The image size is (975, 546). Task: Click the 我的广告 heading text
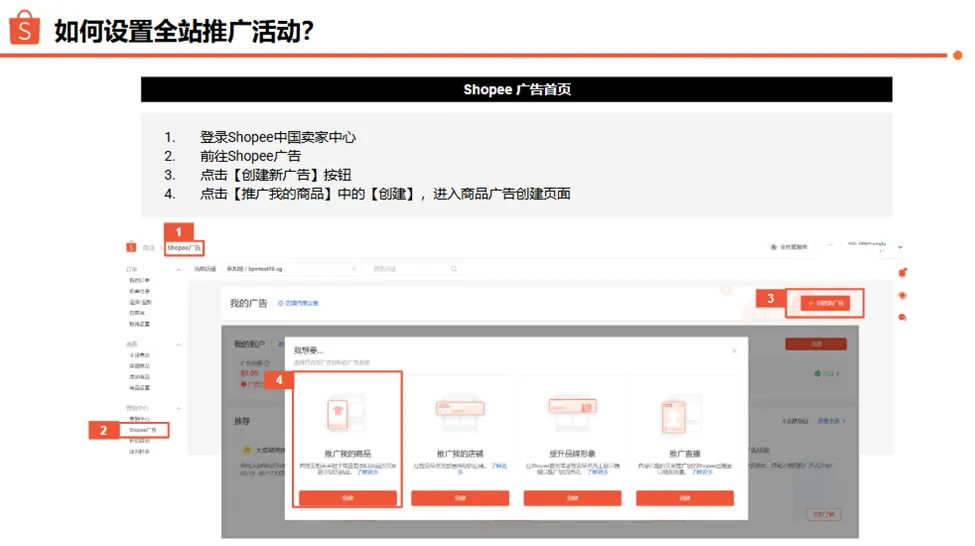pos(248,303)
